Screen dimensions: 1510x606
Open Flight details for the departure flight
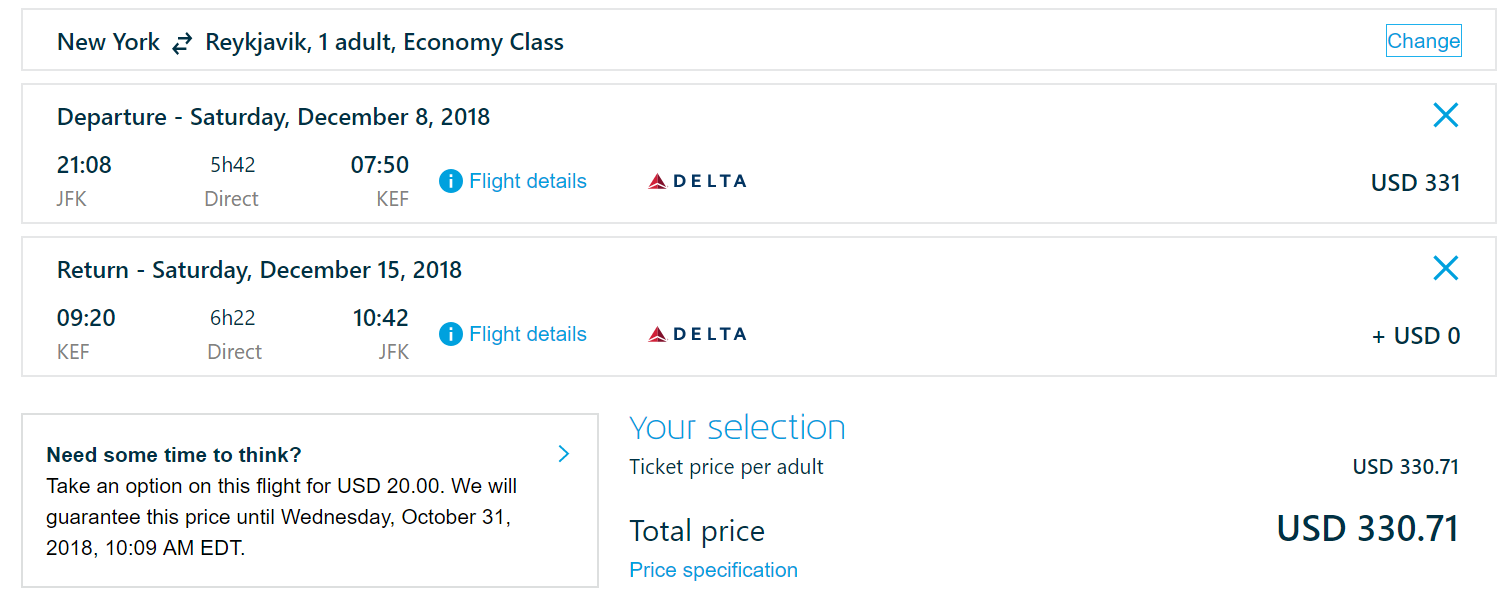click(x=527, y=182)
